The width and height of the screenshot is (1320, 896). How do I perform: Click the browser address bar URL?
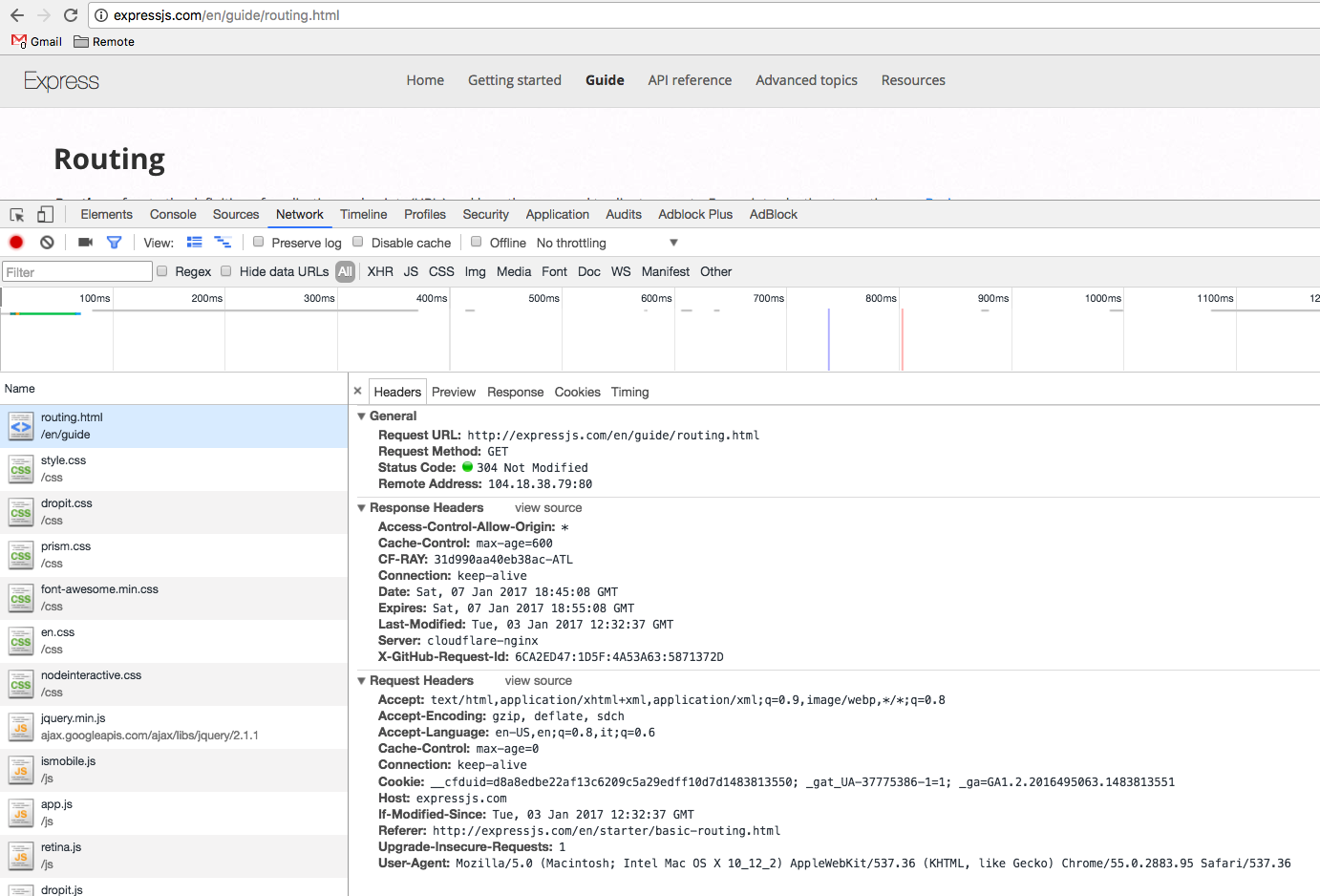coord(226,15)
